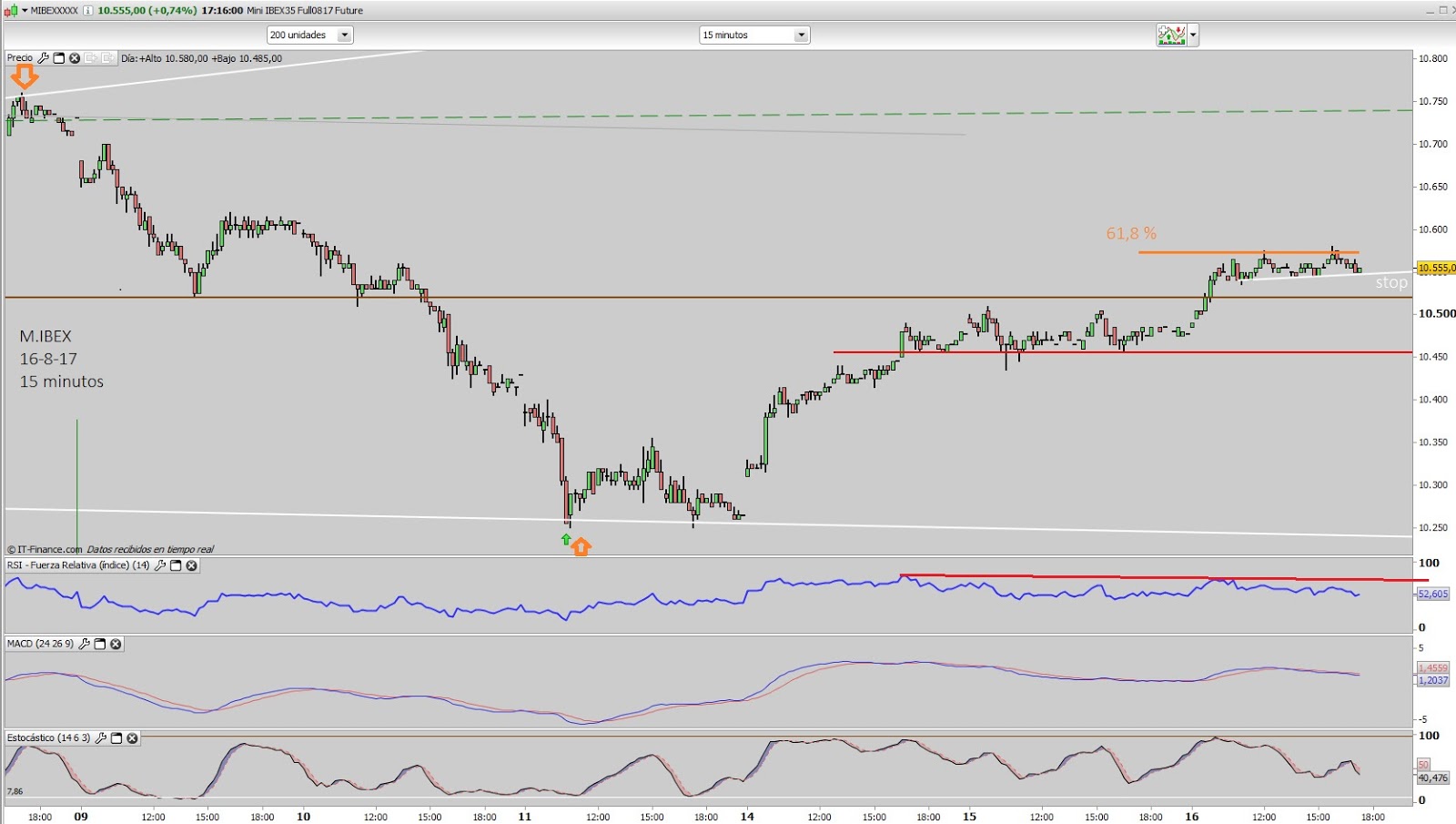Click the MACD value tag 1,2037

(x=1433, y=680)
